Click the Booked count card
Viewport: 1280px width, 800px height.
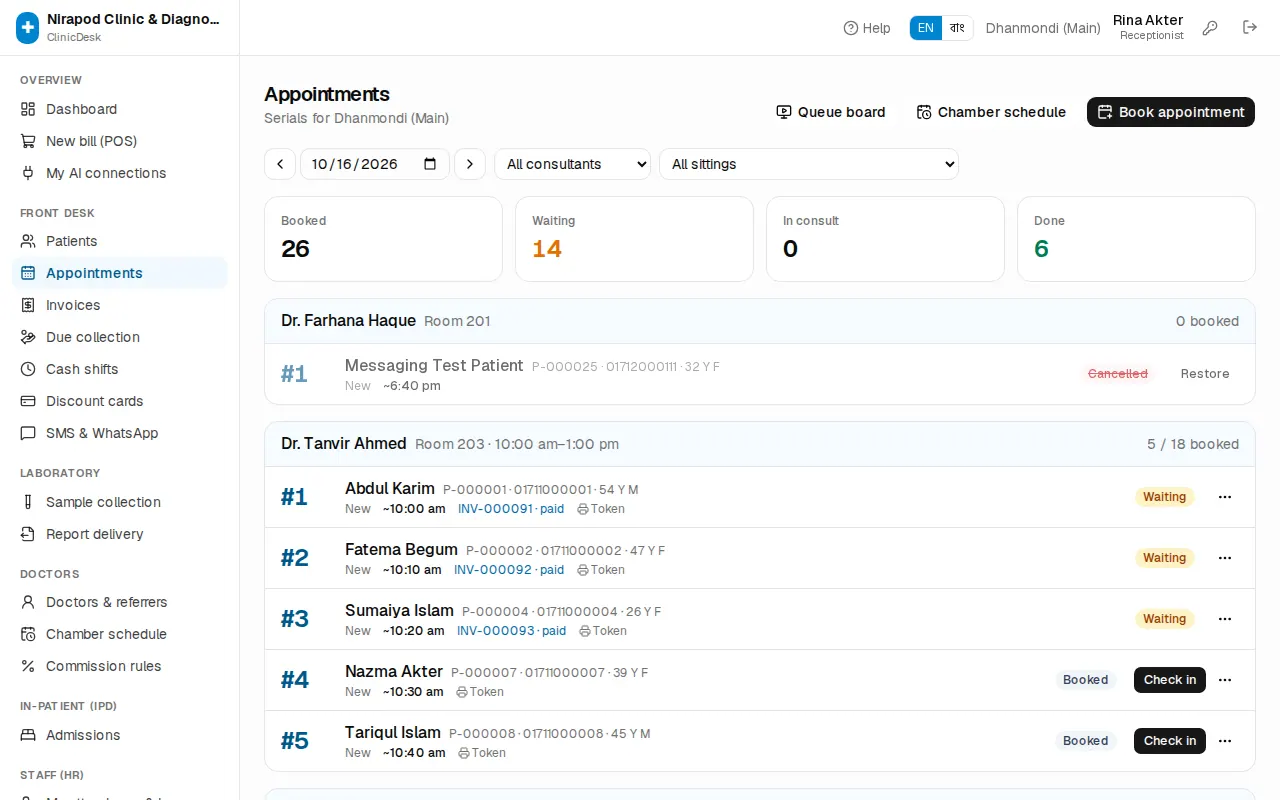click(x=383, y=239)
